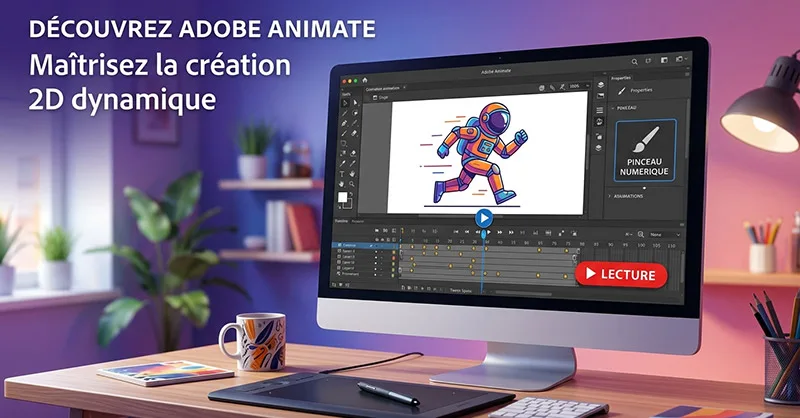Click frame number 110 on timeline ruler
Viewport: 800px width, 418px height.
671,245
